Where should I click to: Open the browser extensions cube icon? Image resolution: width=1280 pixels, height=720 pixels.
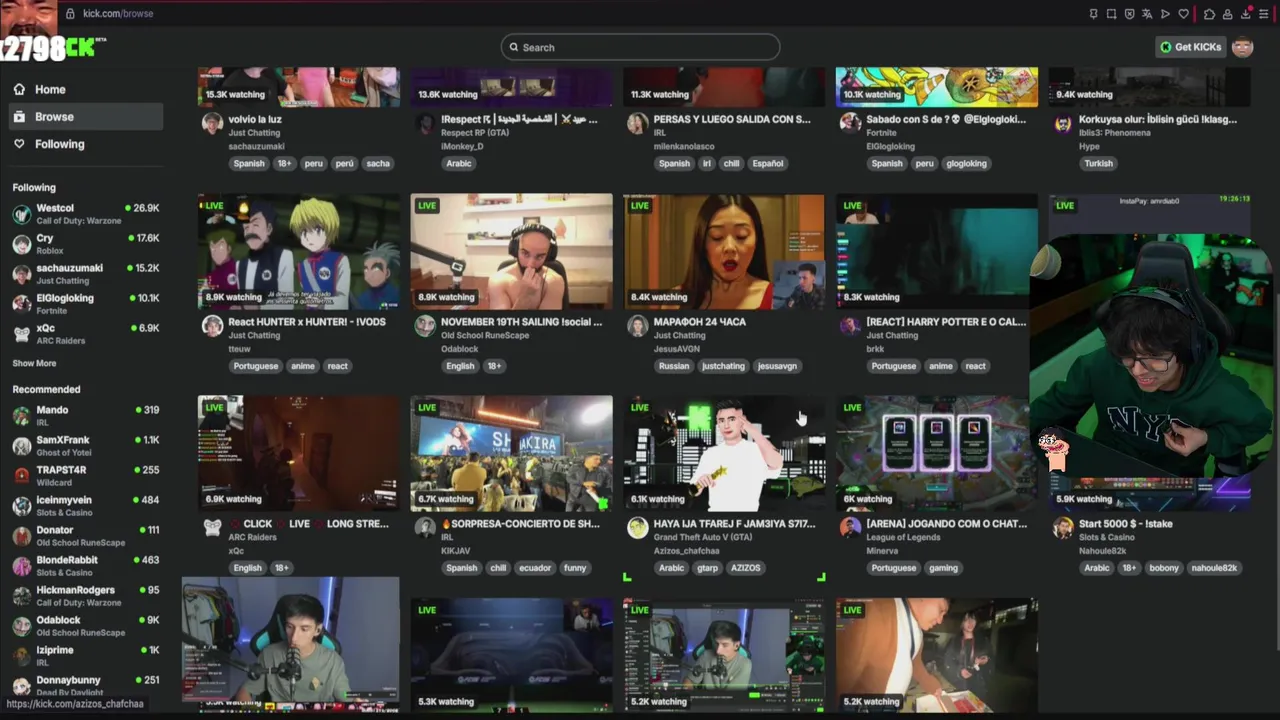tap(1209, 14)
